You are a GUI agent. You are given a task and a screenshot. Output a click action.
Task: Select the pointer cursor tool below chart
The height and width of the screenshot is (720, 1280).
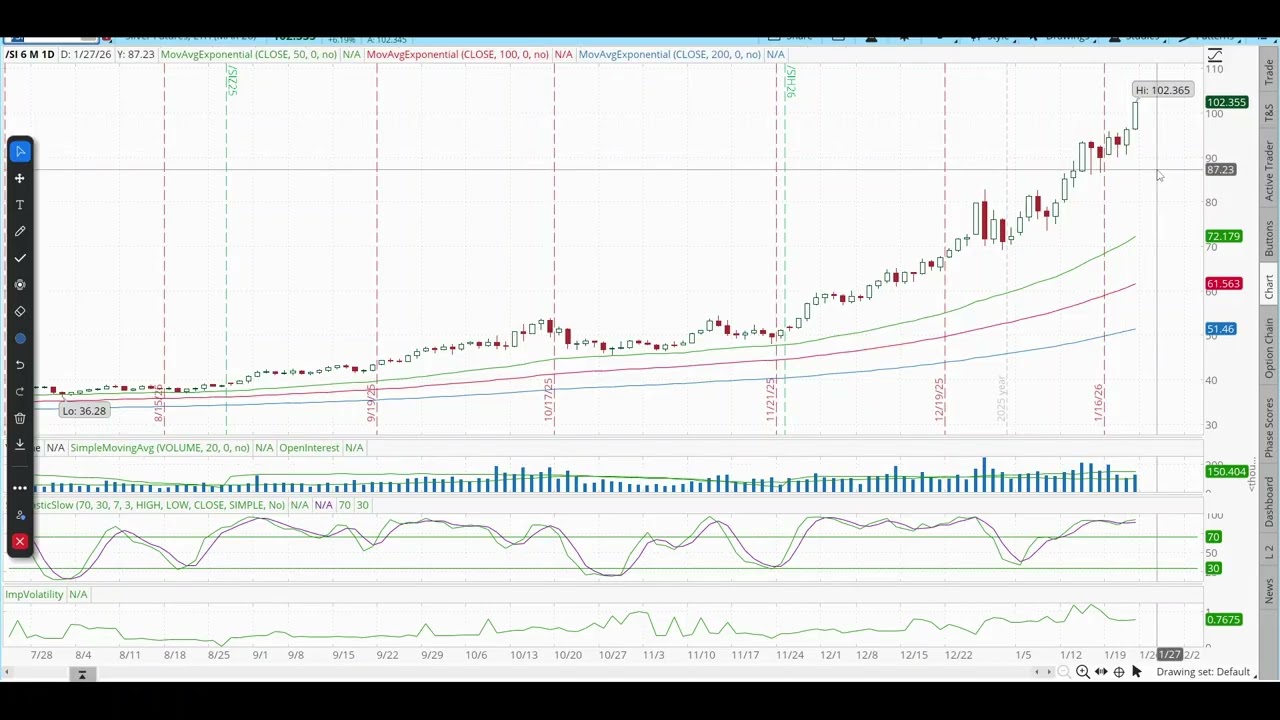1137,672
